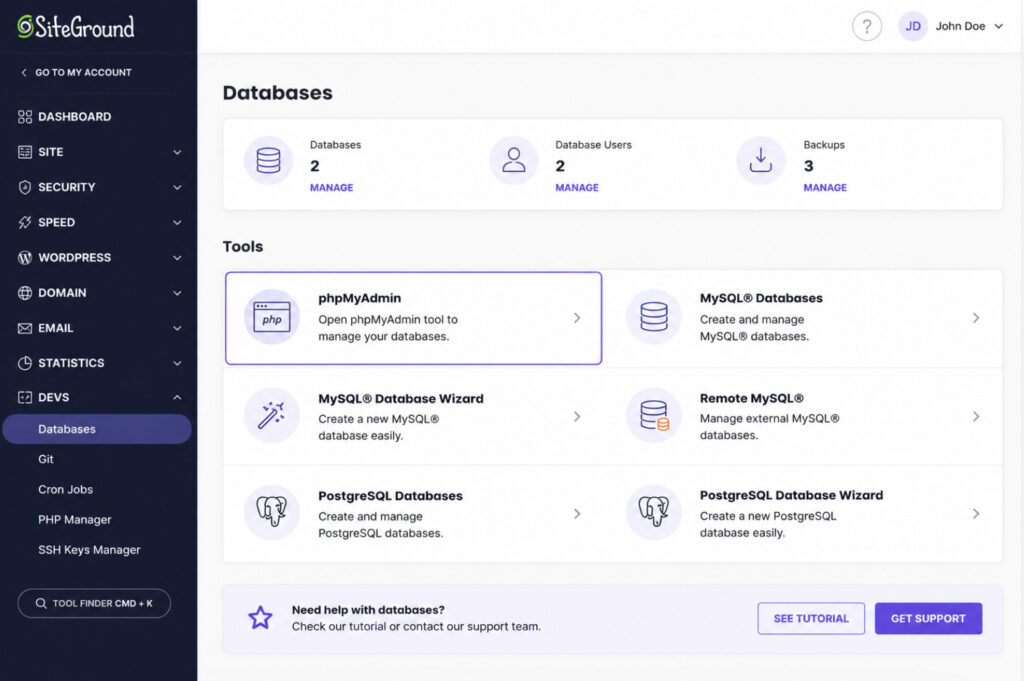Image resolution: width=1024 pixels, height=681 pixels.
Task: Open the Remote MySQL card arrow
Action: click(x=976, y=417)
